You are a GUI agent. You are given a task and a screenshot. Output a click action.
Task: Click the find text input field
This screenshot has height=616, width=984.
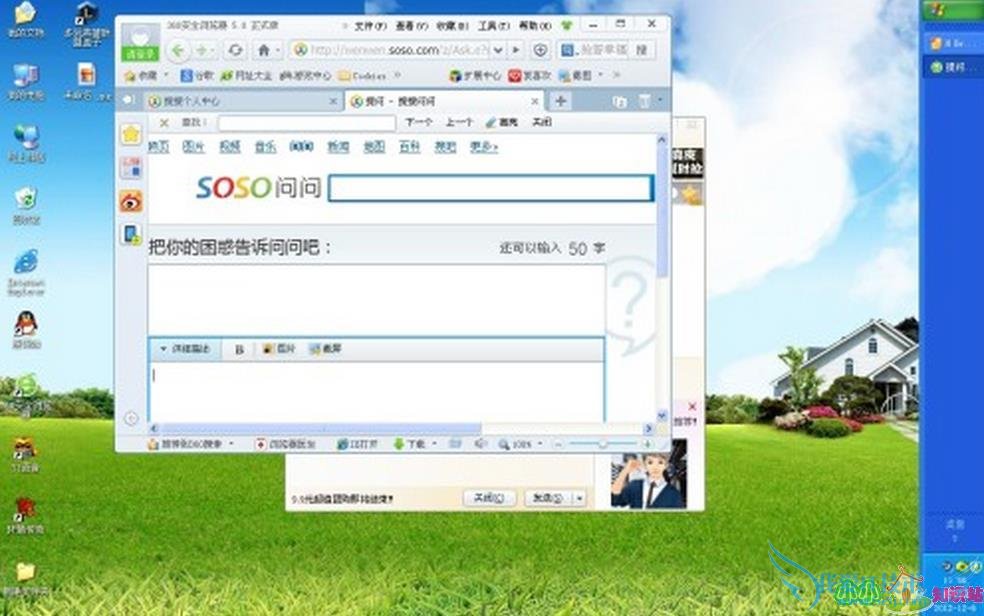(306, 123)
